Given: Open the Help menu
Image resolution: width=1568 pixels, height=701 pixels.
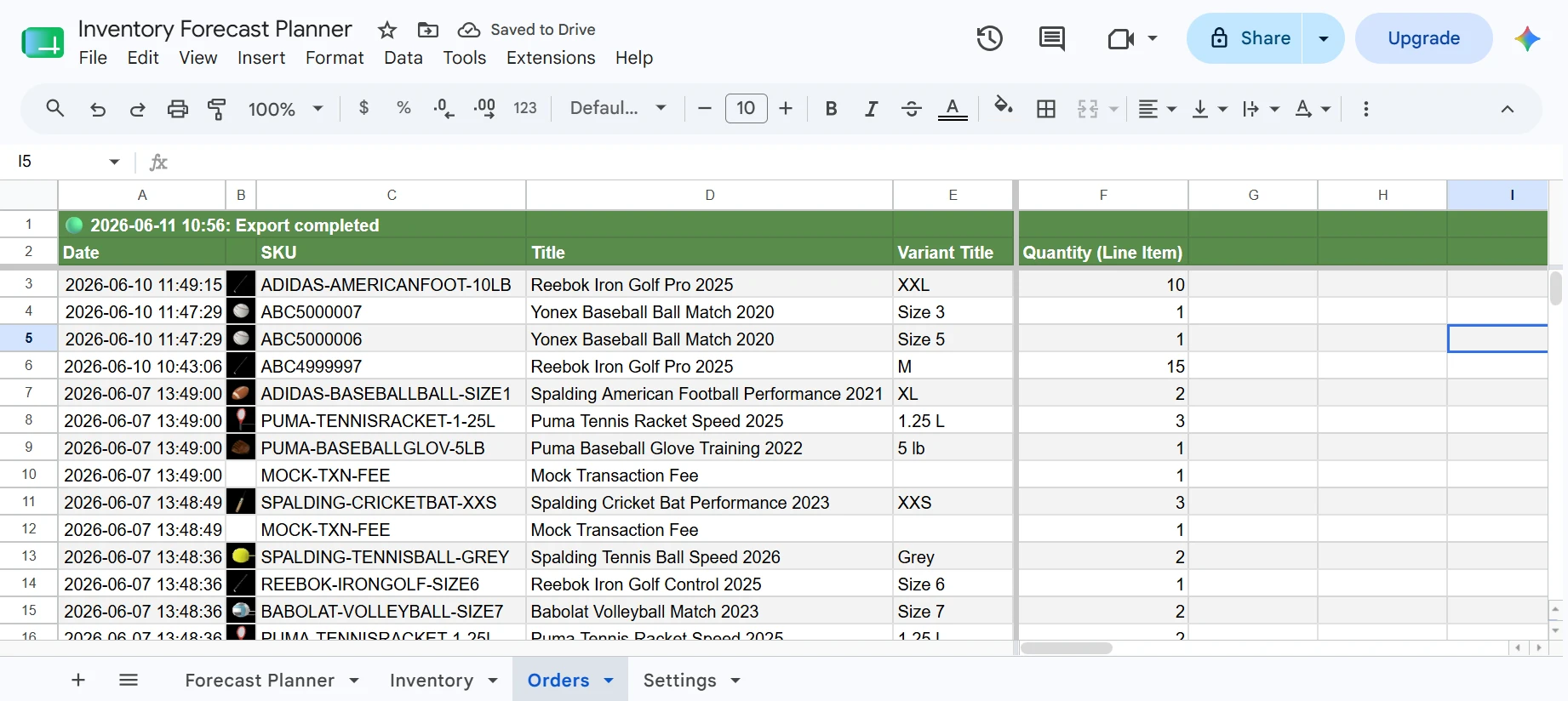Looking at the screenshot, I should pyautogui.click(x=634, y=58).
